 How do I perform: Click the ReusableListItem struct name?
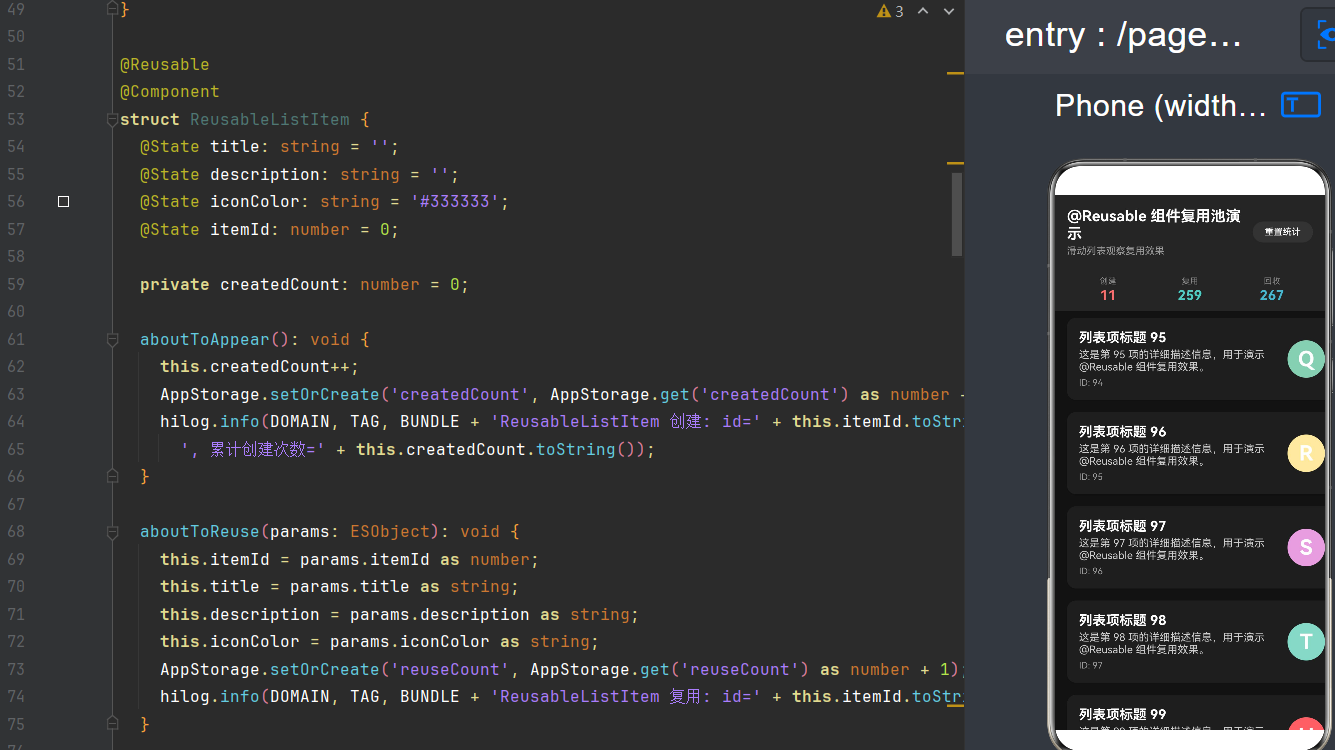pyautogui.click(x=270, y=120)
